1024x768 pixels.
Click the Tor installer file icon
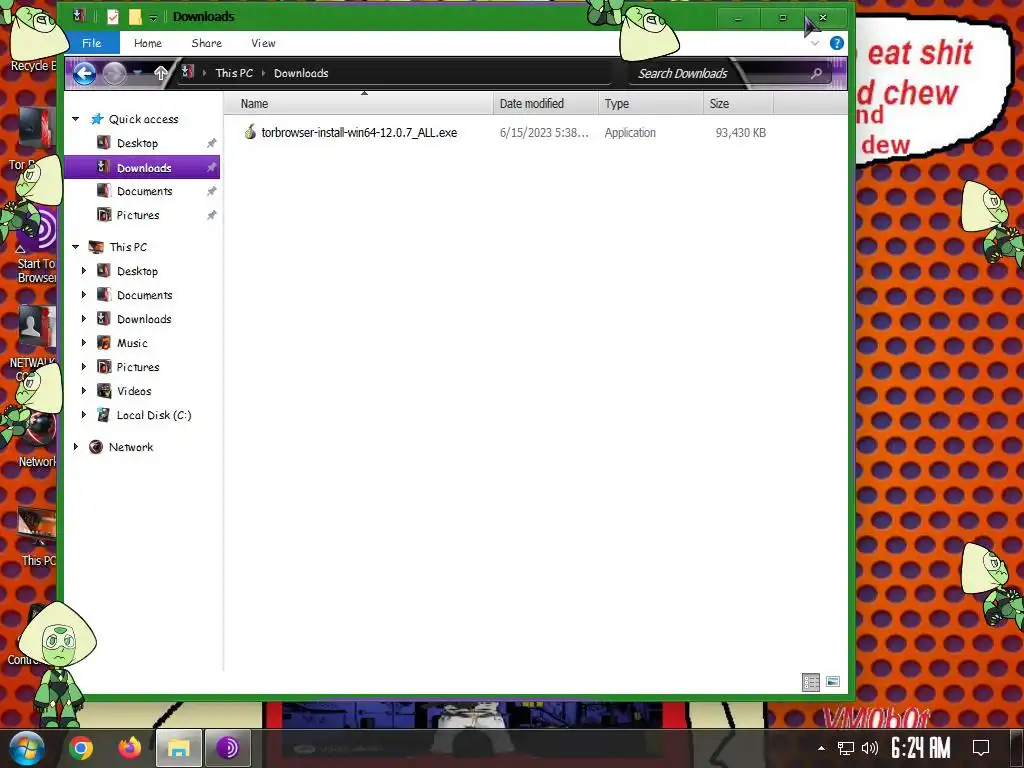(x=249, y=132)
